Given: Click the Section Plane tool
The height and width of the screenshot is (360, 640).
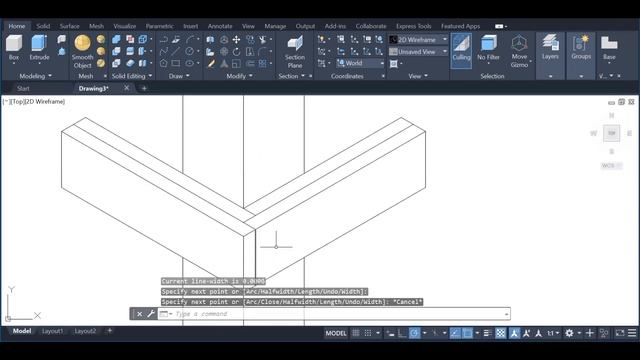Looking at the screenshot, I should (x=295, y=51).
